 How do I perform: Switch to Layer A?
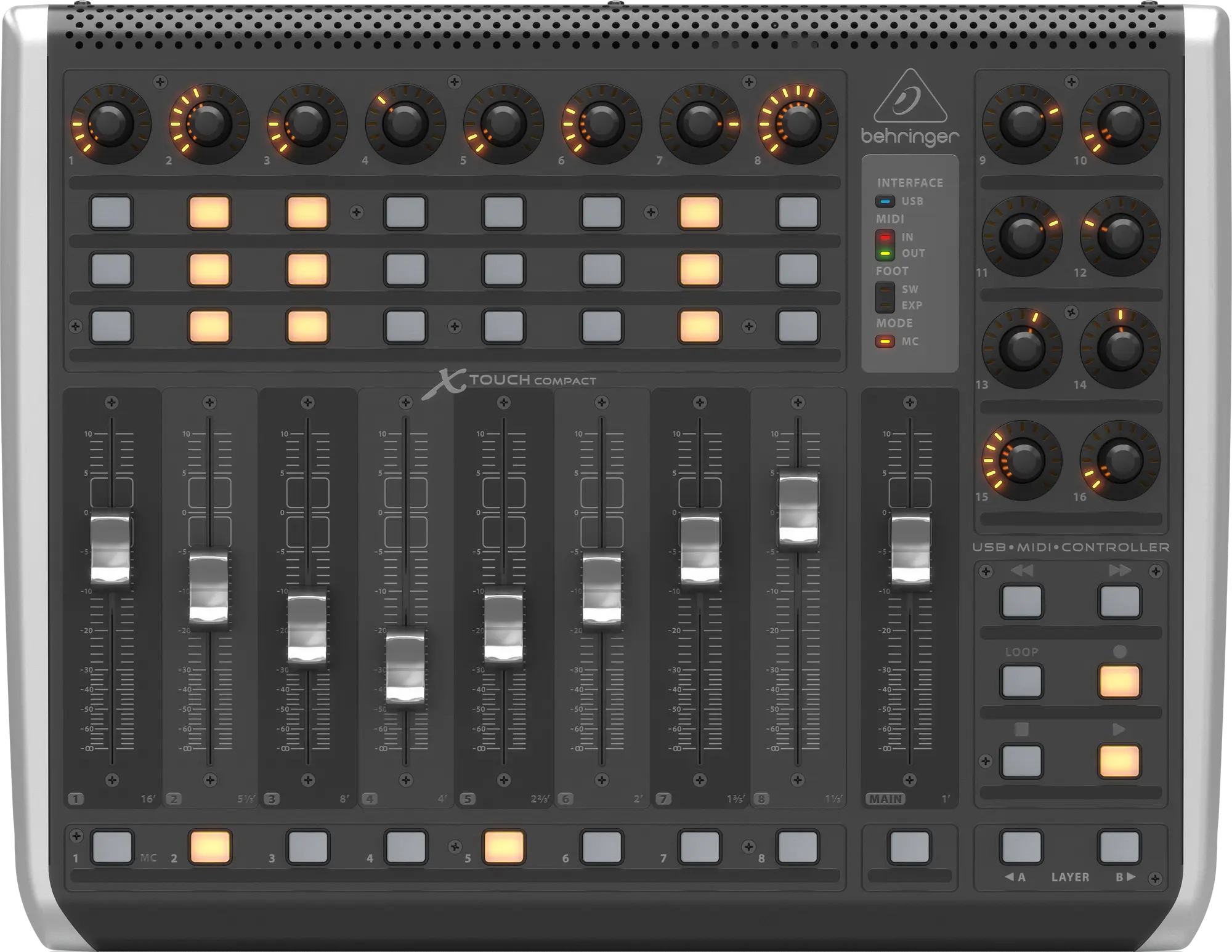1022,847
